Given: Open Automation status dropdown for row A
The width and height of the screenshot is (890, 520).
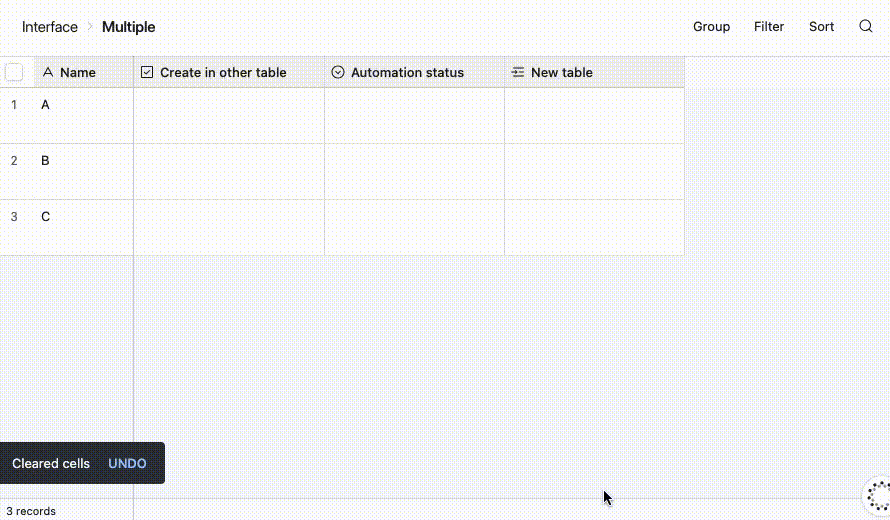Looking at the screenshot, I should (414, 115).
